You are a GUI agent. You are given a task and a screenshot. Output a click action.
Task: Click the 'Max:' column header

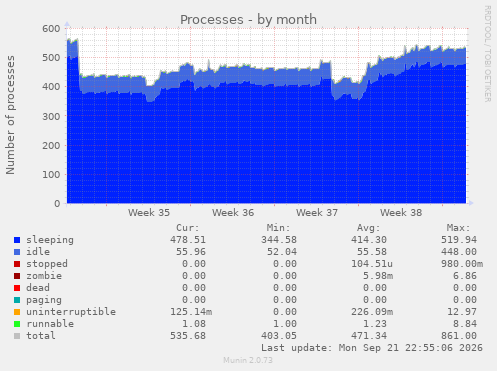tap(458, 228)
